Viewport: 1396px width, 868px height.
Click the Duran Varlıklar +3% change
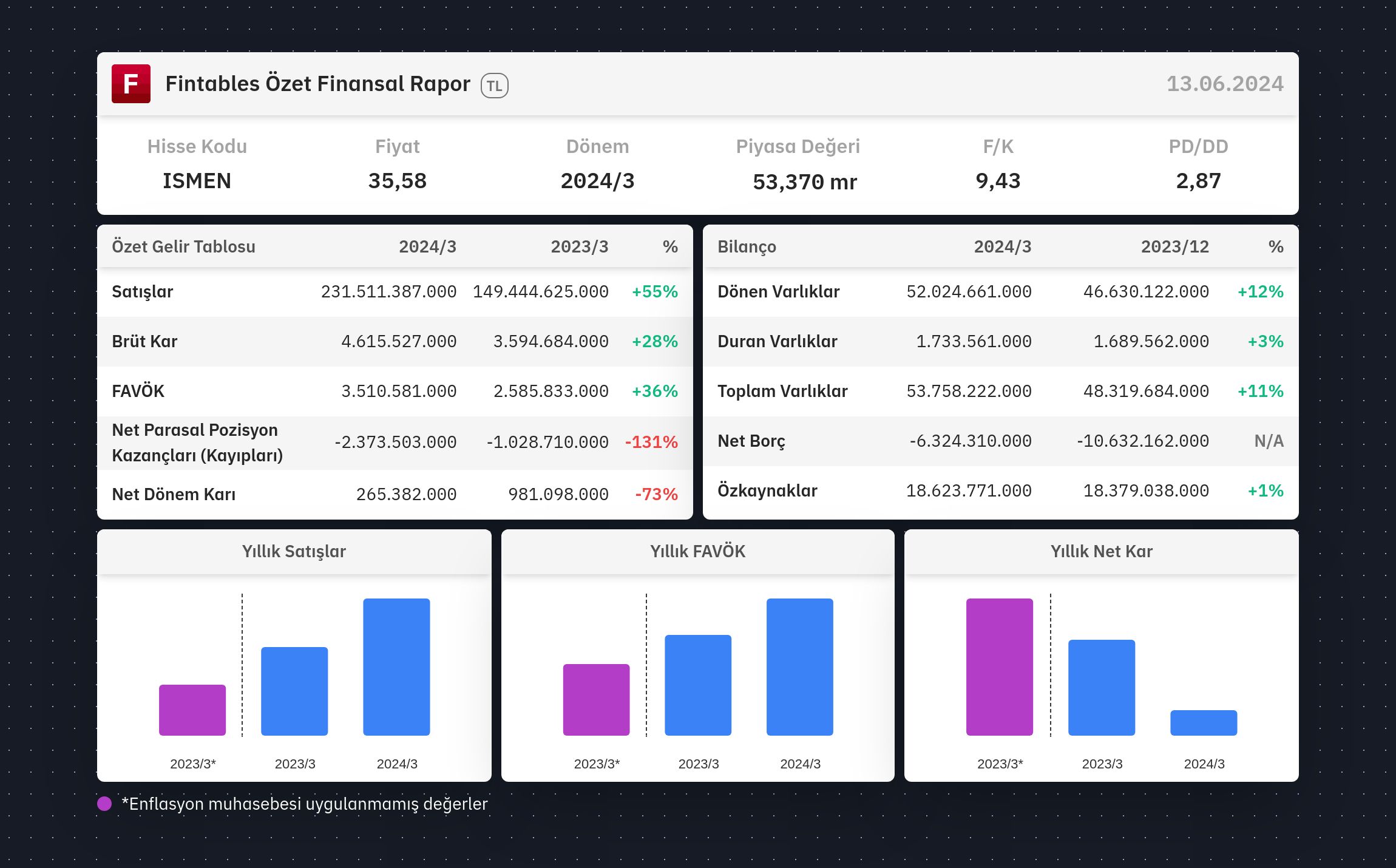(1266, 342)
